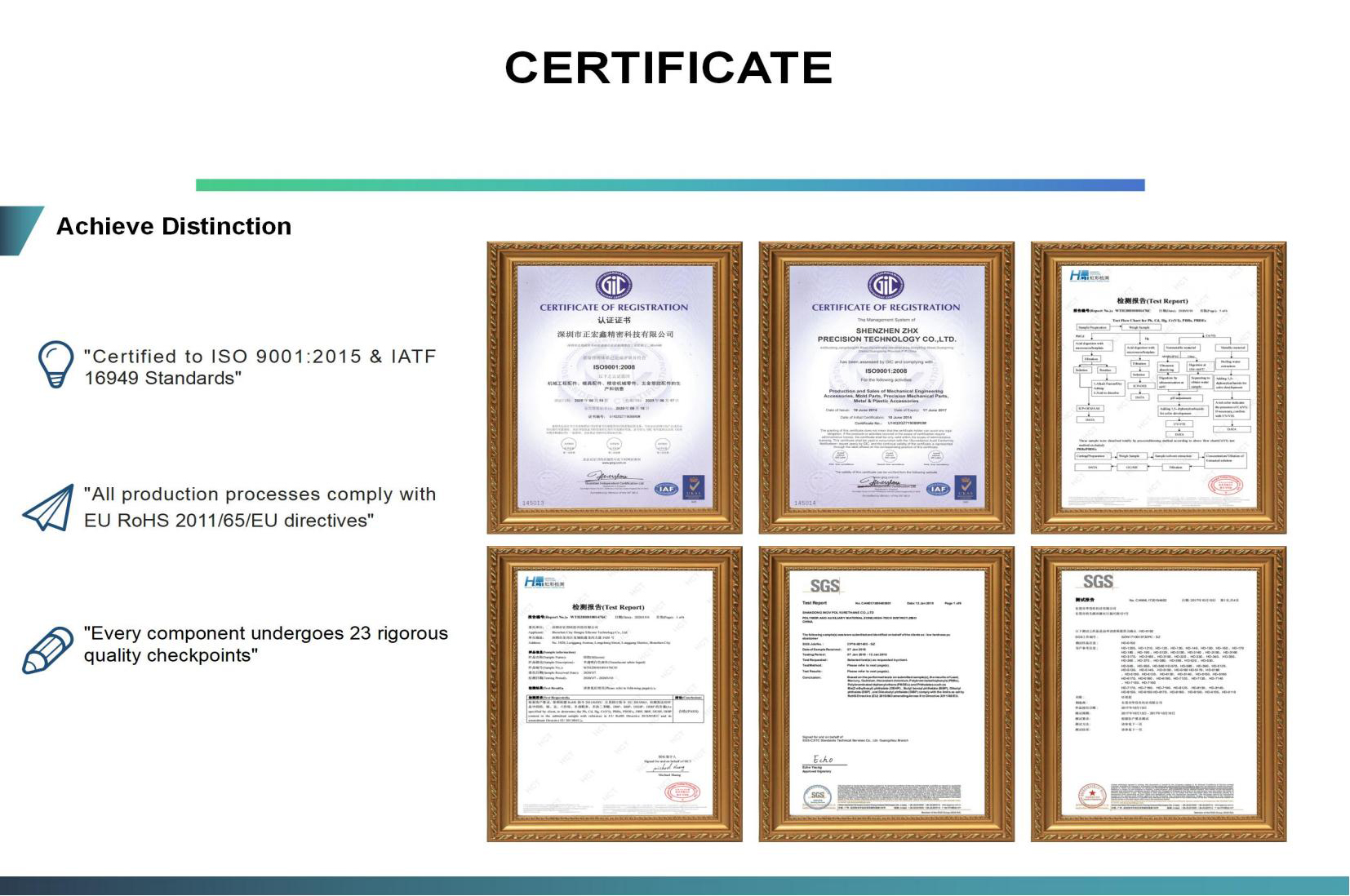1350x896 pixels.
Task: Click the GIC logo on Shenzhen ZHX certificate
Action: (886, 286)
